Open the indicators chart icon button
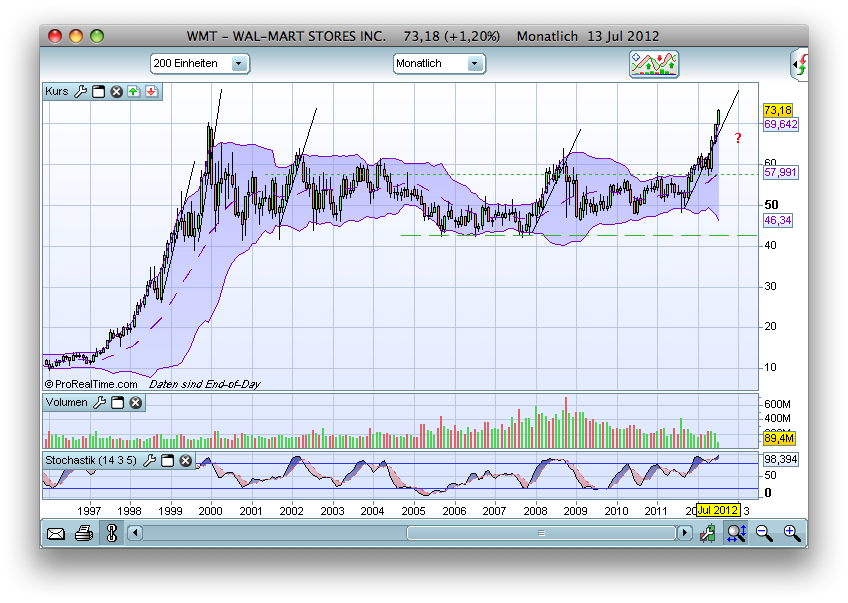 click(x=654, y=64)
